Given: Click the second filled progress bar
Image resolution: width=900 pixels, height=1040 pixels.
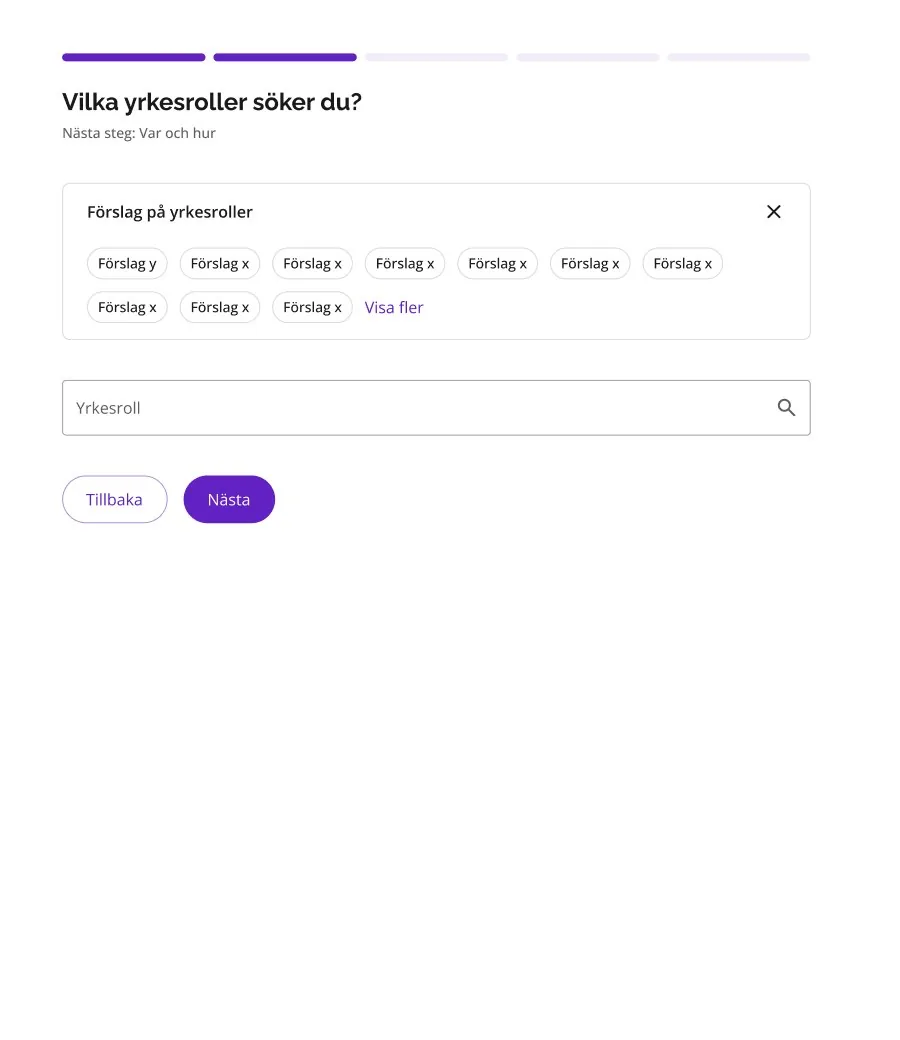Looking at the screenshot, I should coord(285,57).
